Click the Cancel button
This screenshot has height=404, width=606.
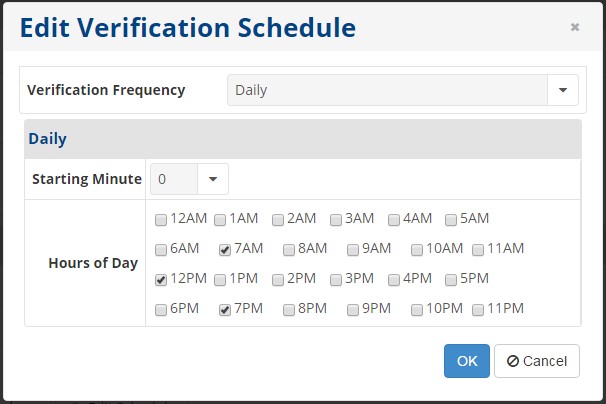(537, 361)
